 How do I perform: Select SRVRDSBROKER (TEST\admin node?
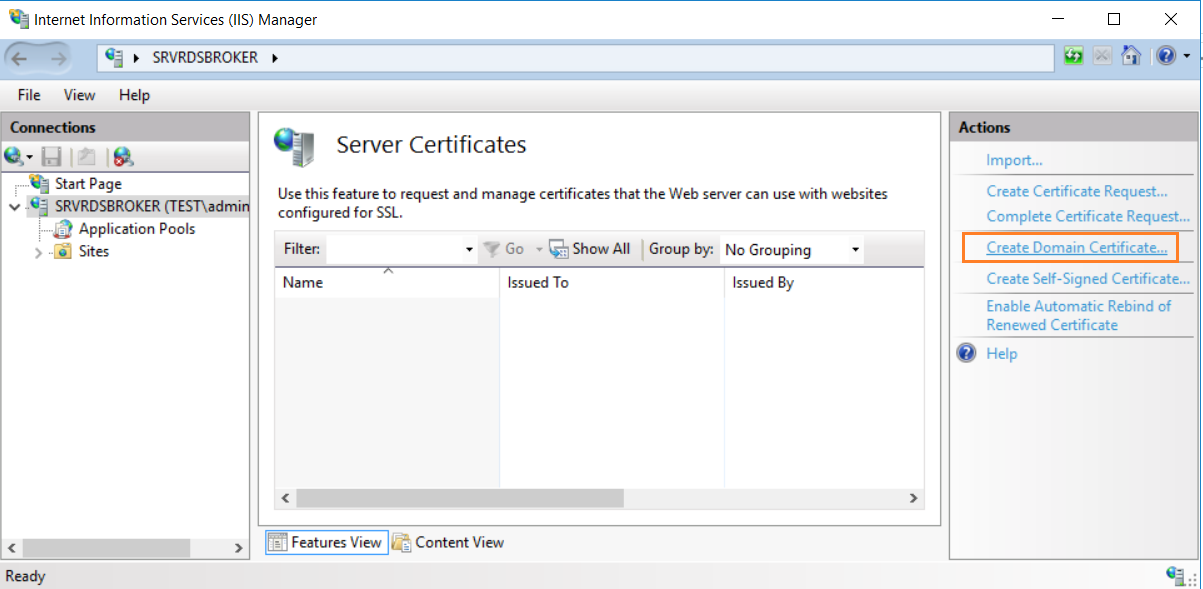click(151, 206)
